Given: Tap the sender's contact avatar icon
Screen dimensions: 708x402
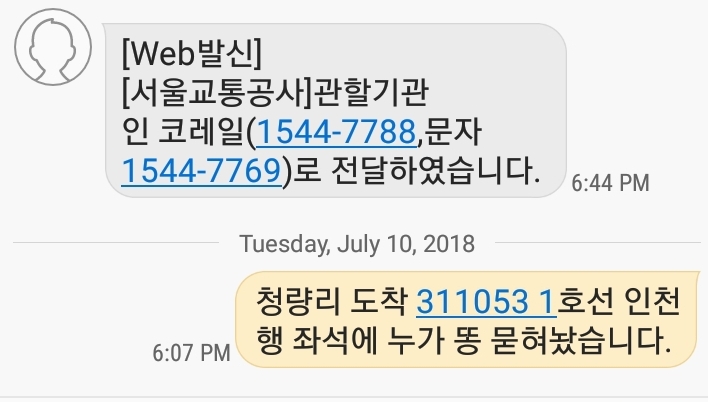Looking at the screenshot, I should (x=53, y=47).
